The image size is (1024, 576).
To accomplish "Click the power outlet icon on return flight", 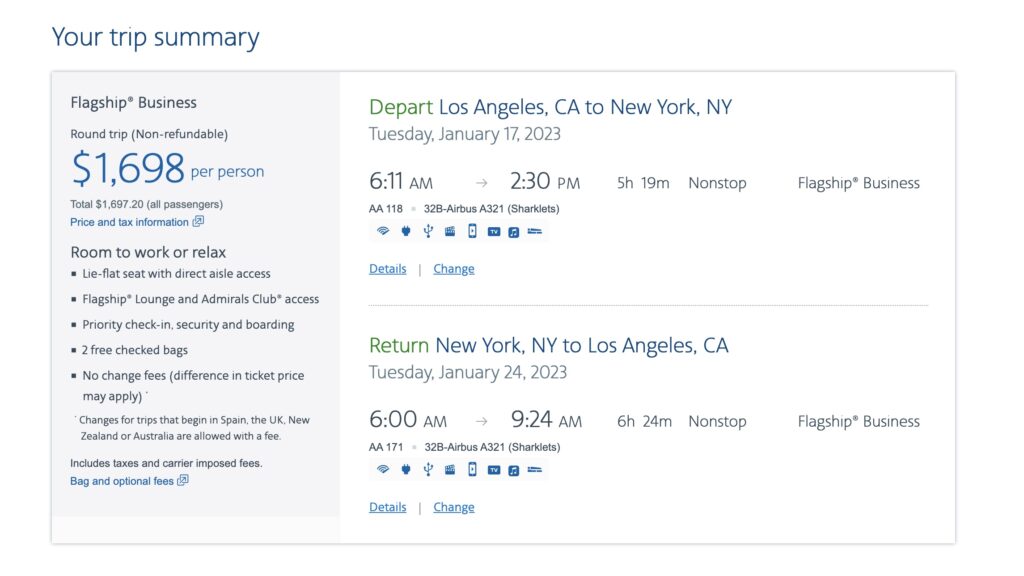I will pos(406,470).
